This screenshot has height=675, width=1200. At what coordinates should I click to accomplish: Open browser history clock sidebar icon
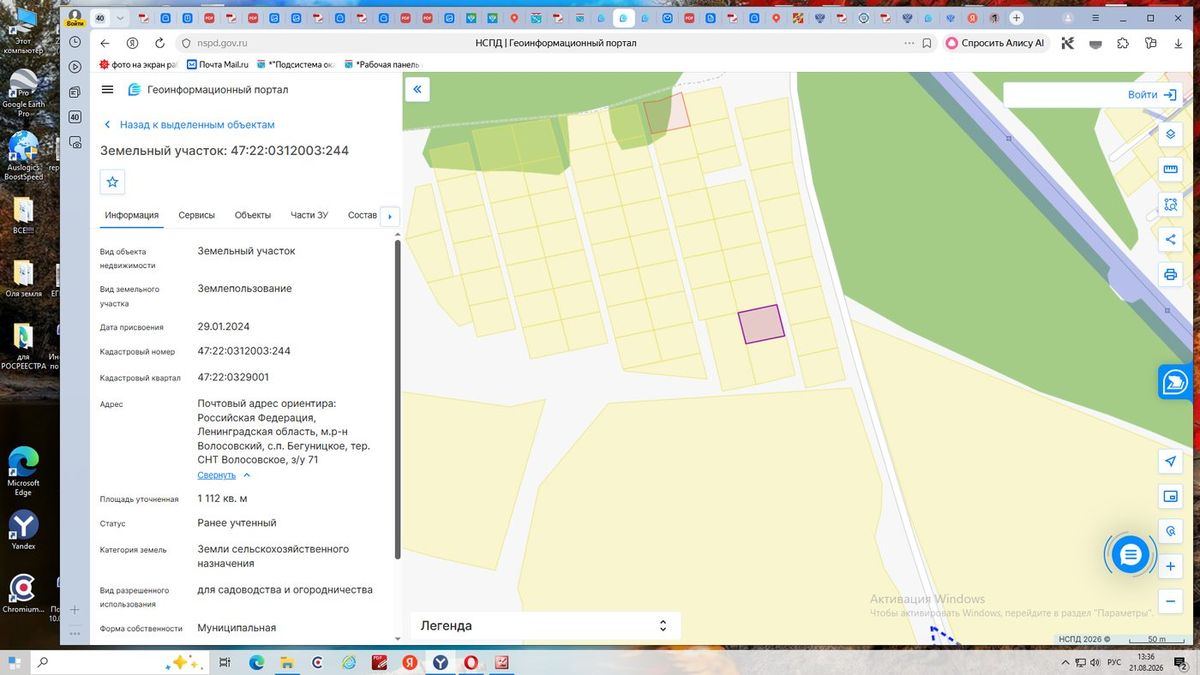click(x=75, y=42)
